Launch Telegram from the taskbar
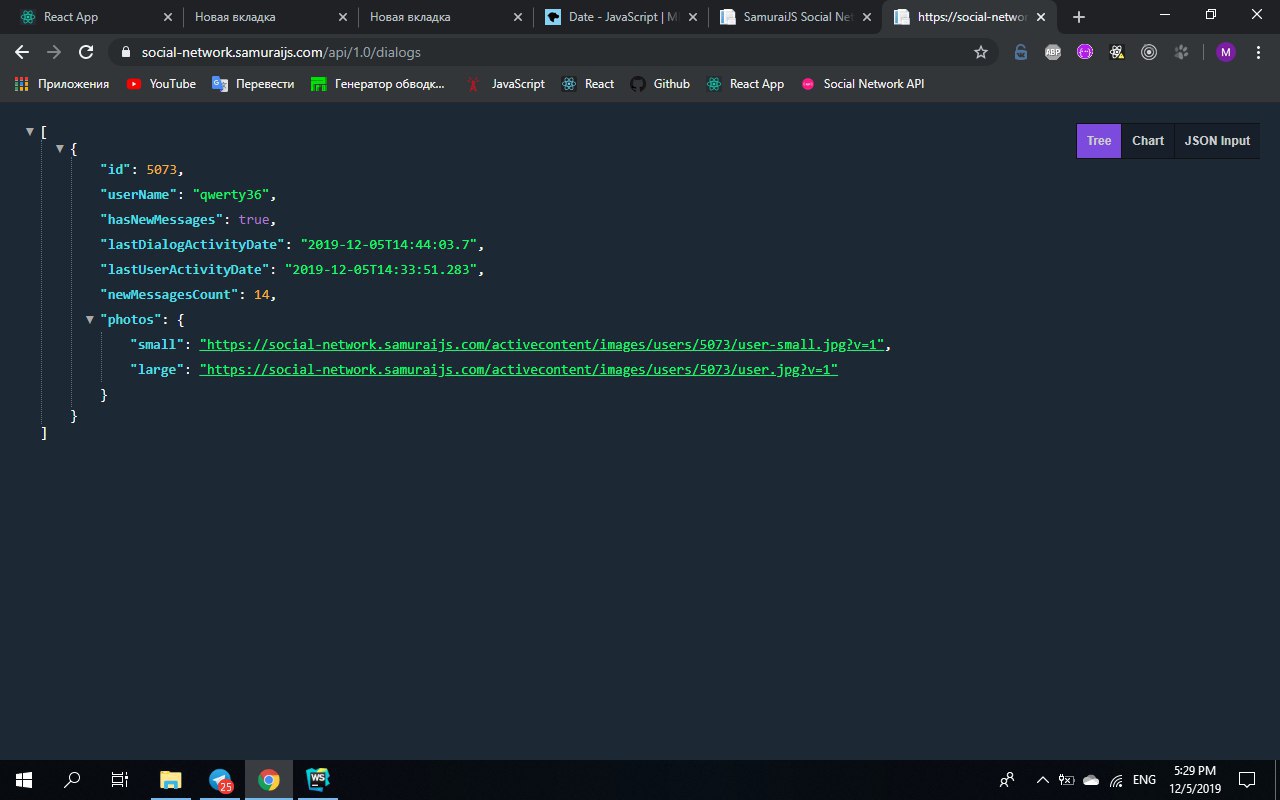The height and width of the screenshot is (800, 1280). 220,780
